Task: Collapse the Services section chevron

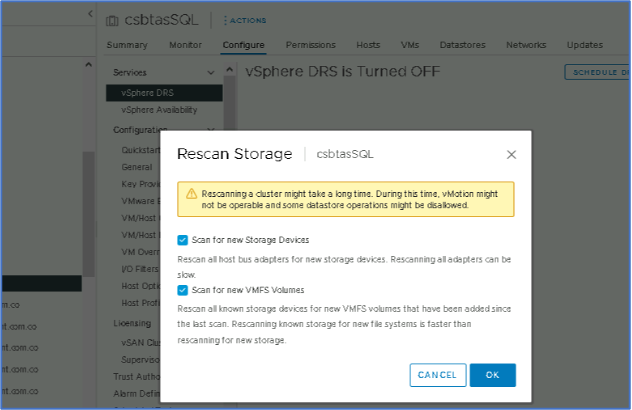Action: (210, 73)
